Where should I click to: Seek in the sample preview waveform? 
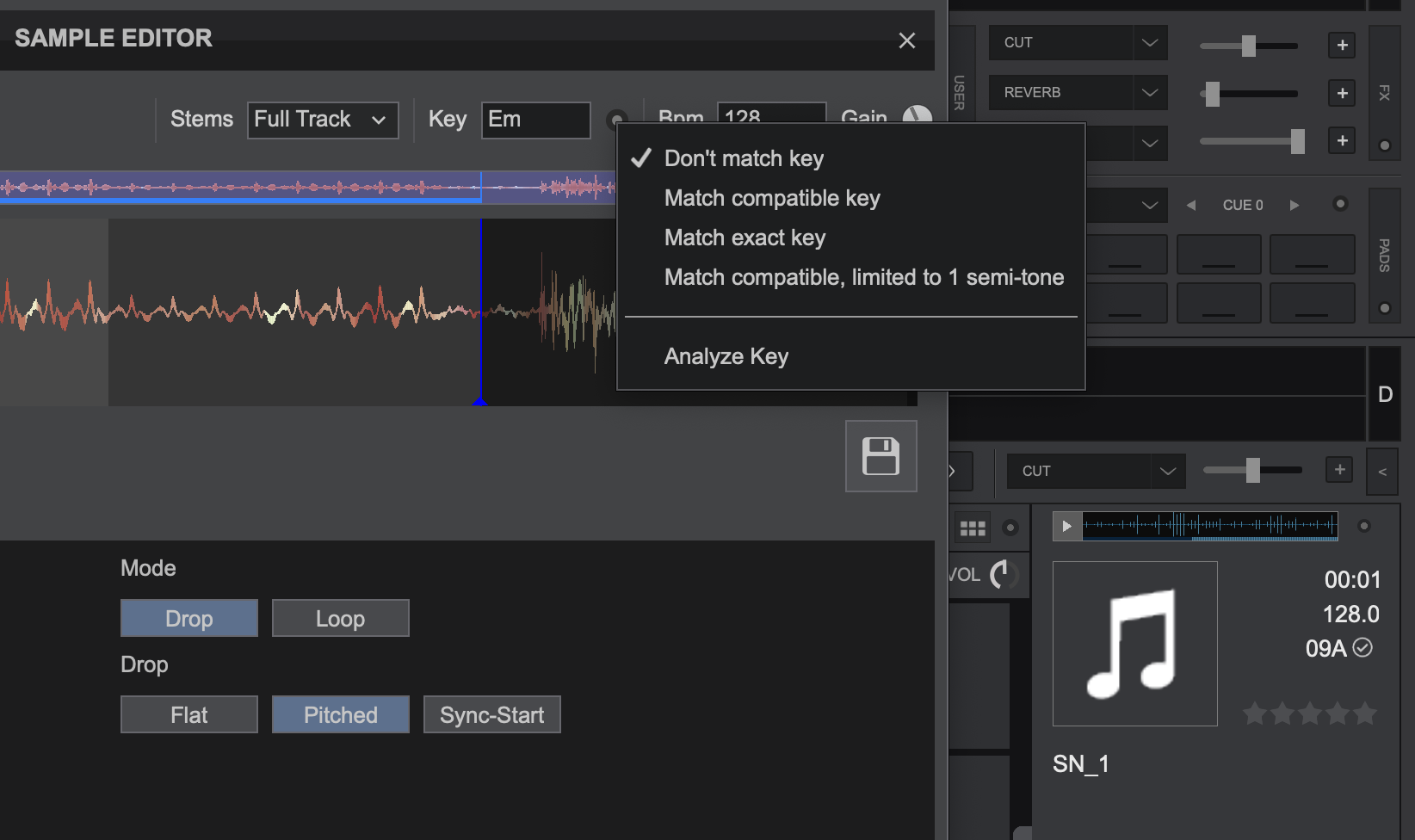(1209, 525)
